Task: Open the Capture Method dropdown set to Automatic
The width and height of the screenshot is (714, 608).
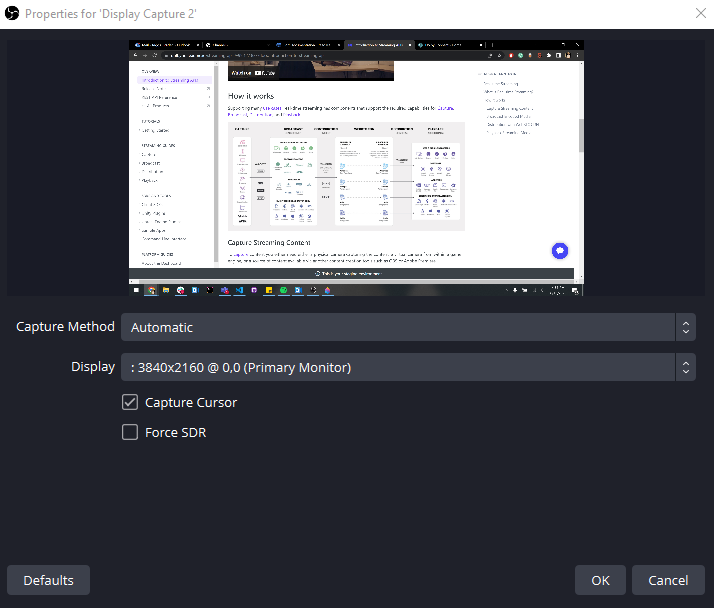Action: coord(400,327)
